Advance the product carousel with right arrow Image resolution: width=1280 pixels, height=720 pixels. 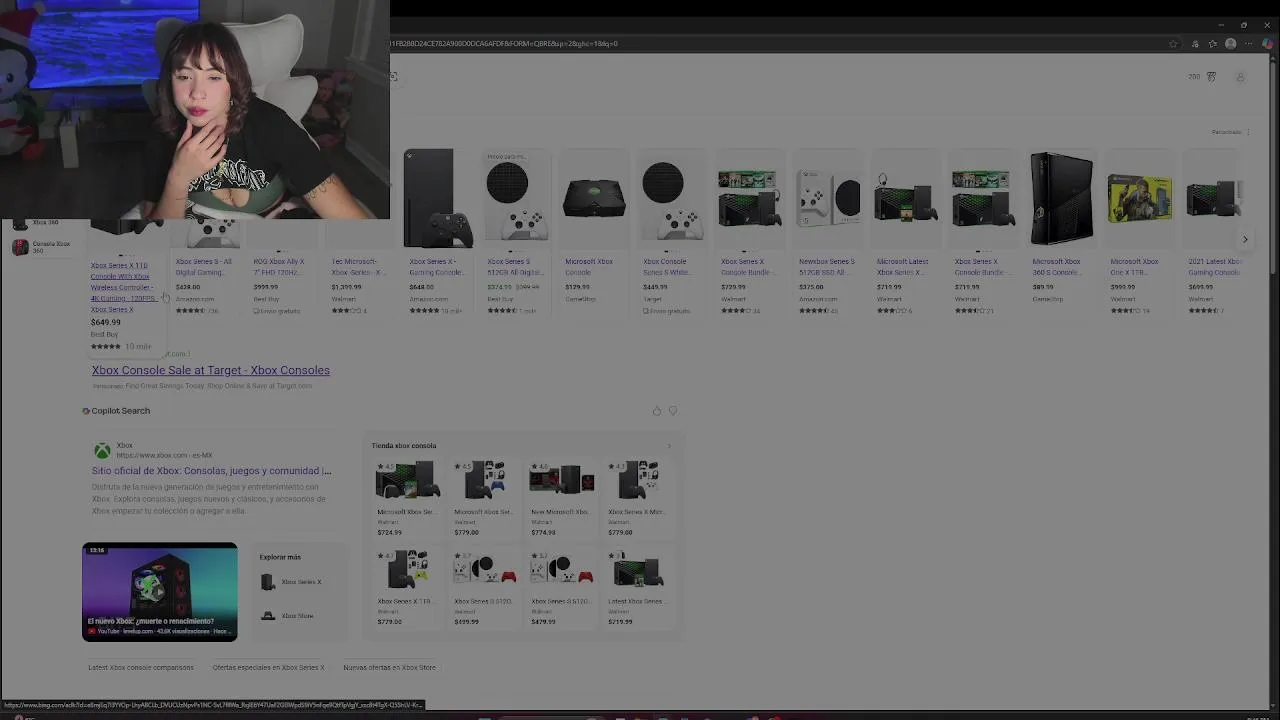[x=1245, y=239]
